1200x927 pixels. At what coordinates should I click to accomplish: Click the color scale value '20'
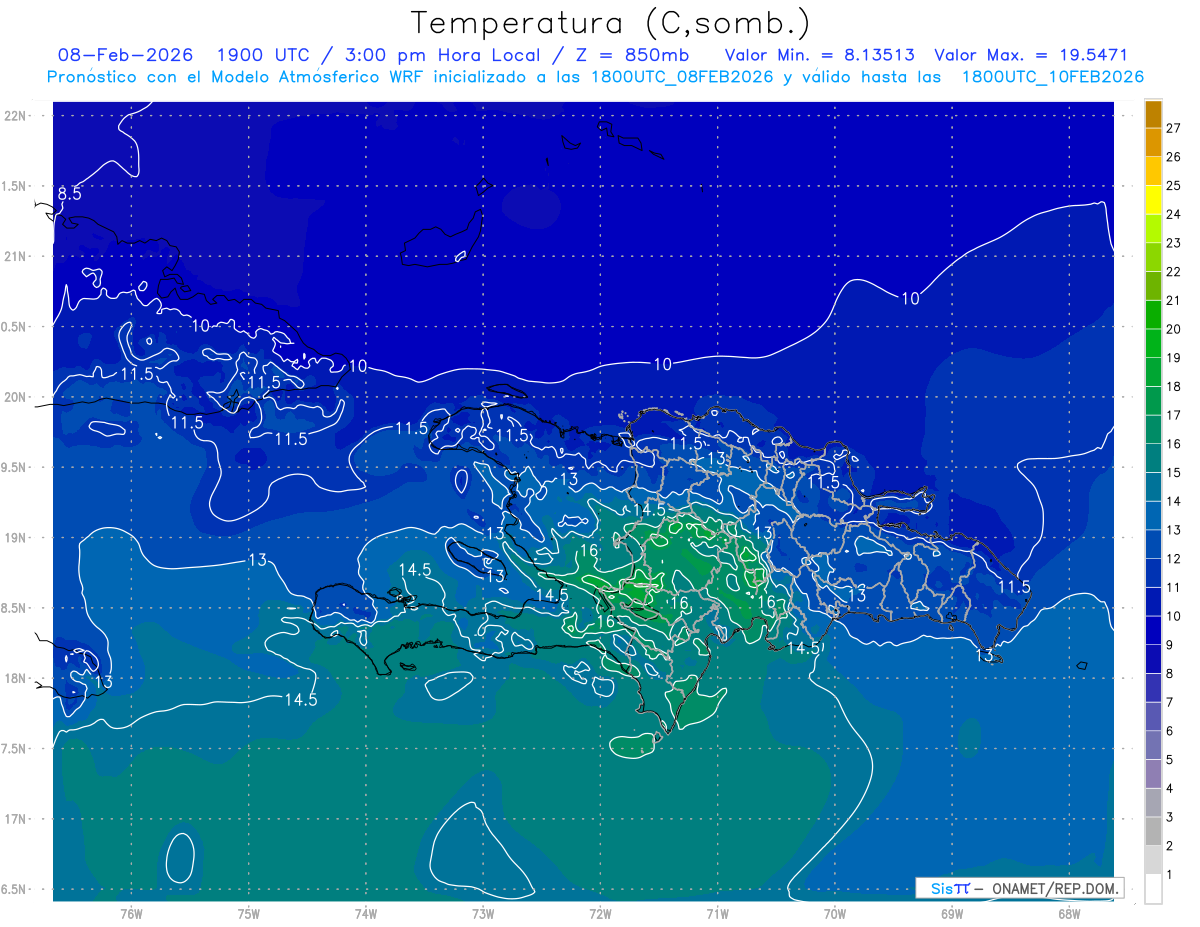click(x=1173, y=329)
